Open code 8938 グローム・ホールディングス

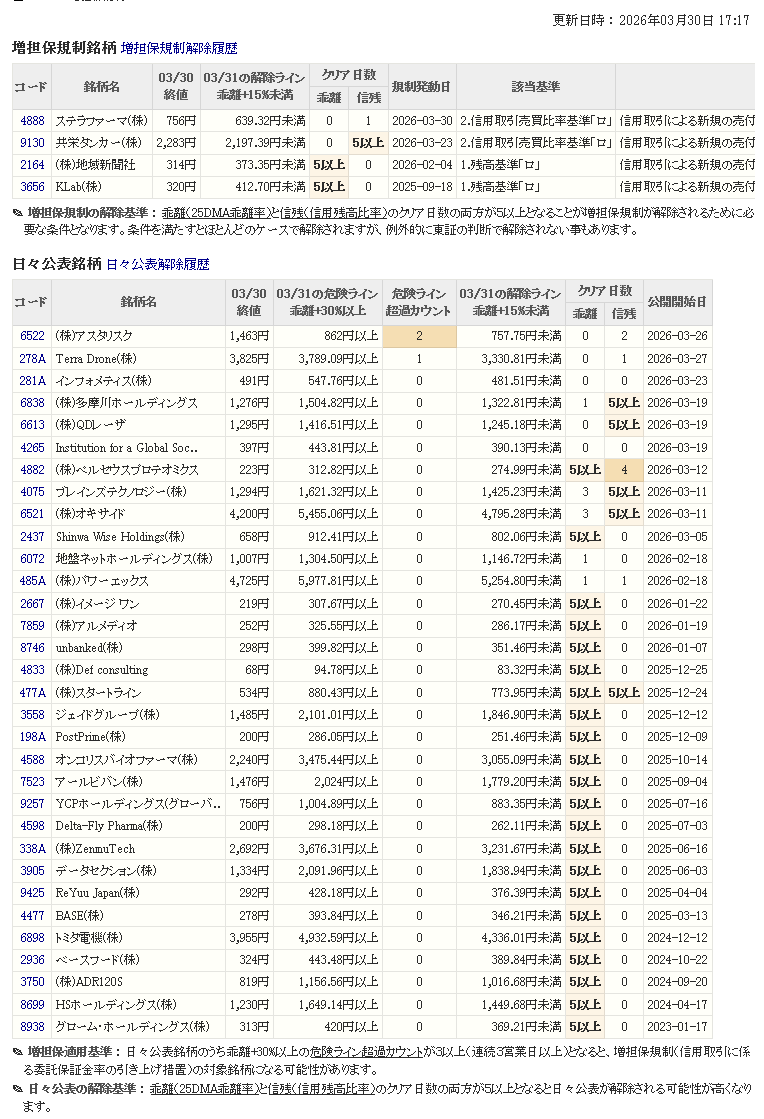tap(32, 1026)
